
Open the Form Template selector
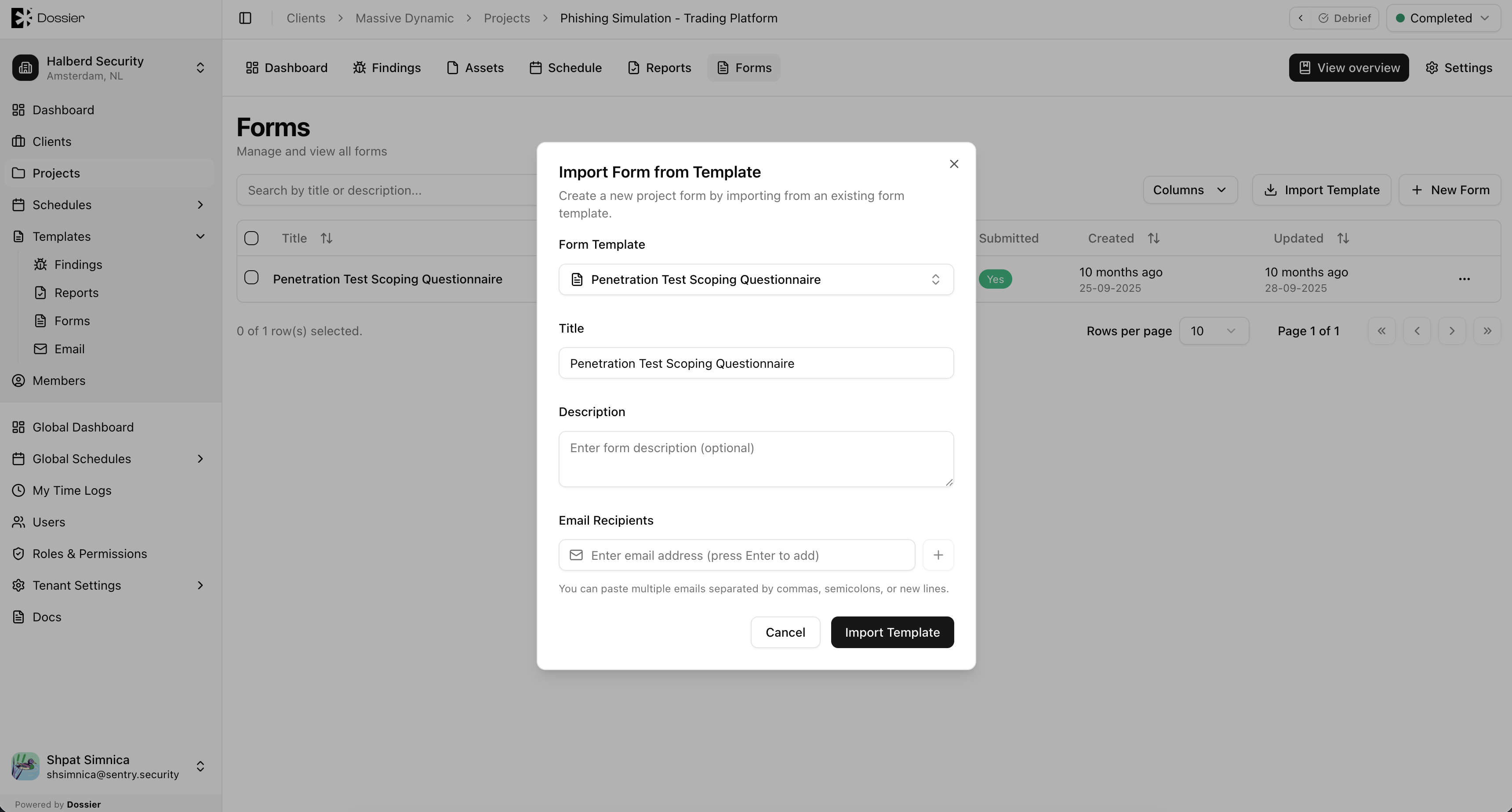(x=756, y=279)
